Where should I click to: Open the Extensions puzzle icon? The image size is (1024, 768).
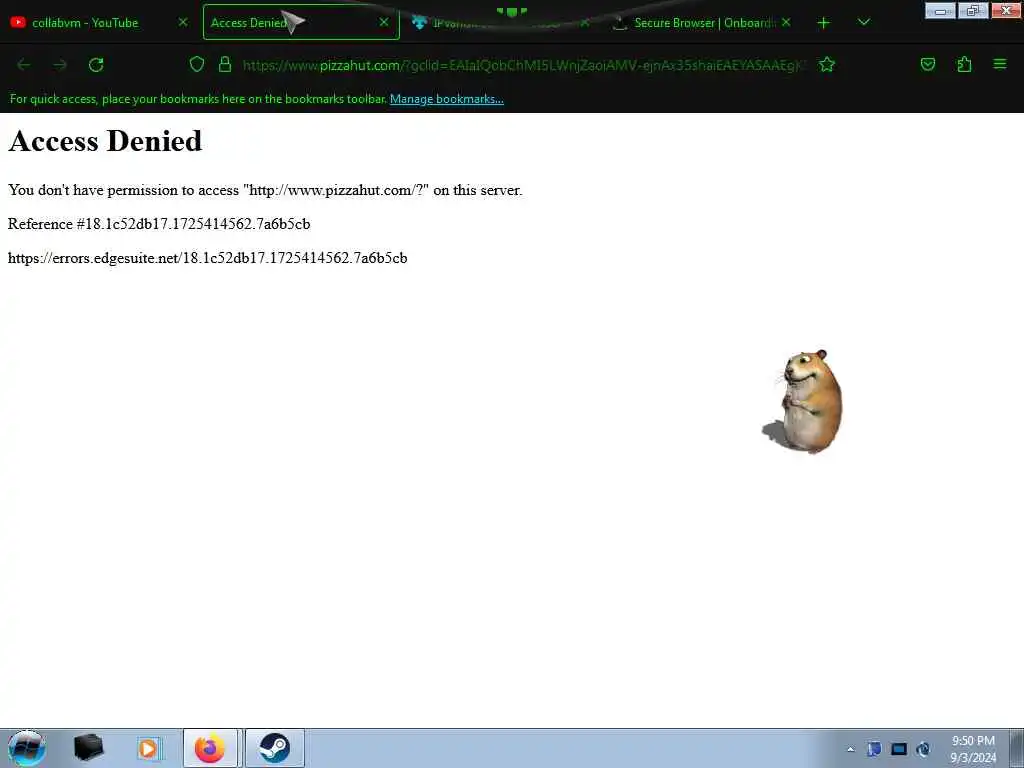[964, 65]
